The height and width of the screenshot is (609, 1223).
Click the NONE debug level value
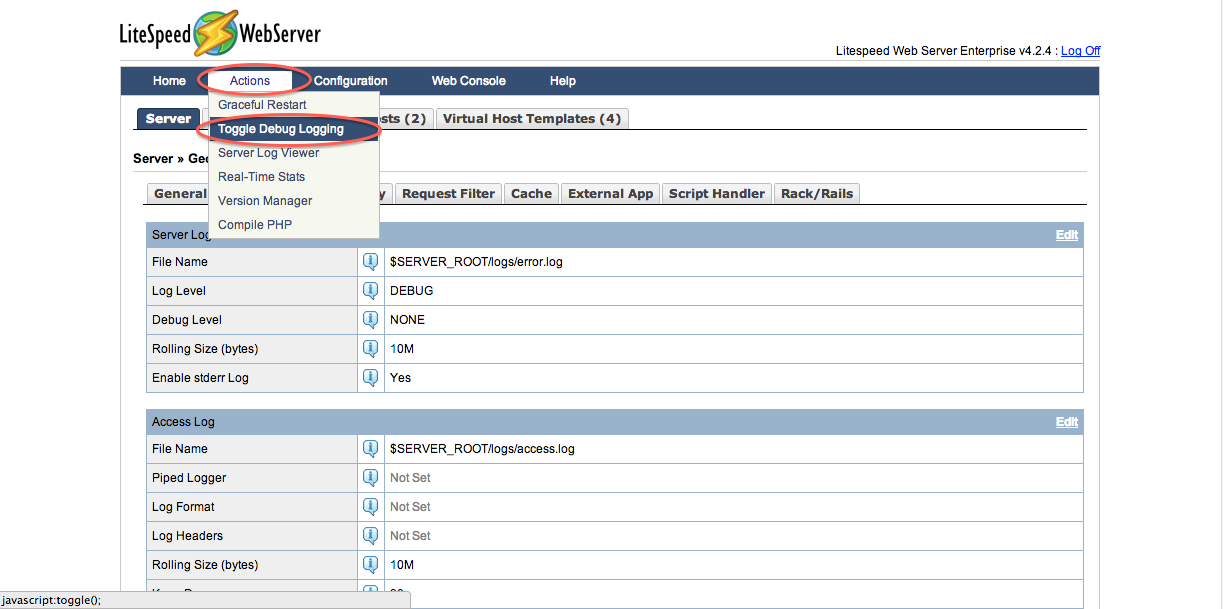coord(408,320)
